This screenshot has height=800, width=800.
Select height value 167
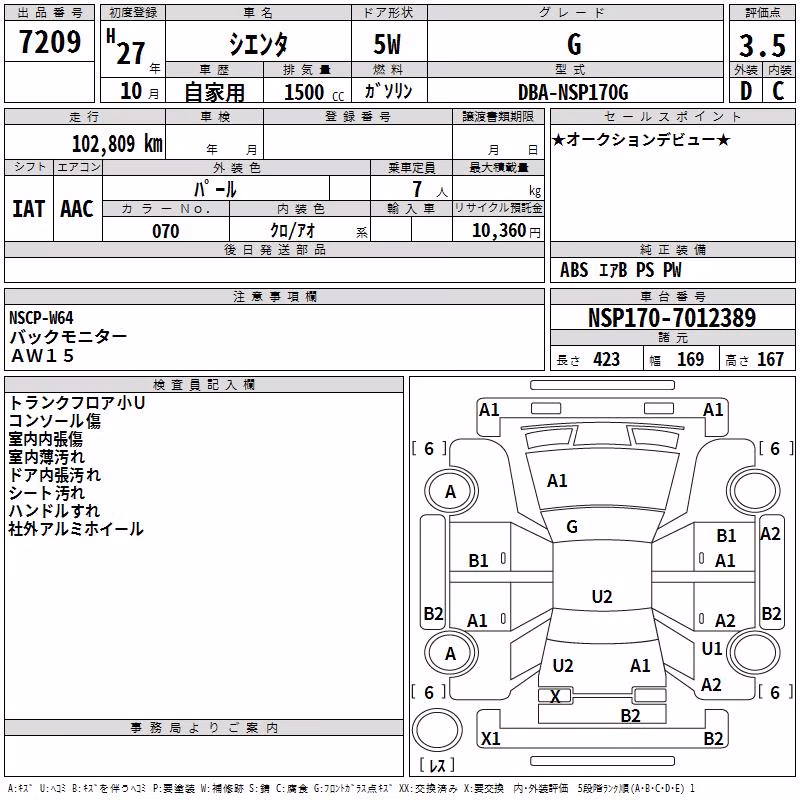tap(770, 359)
